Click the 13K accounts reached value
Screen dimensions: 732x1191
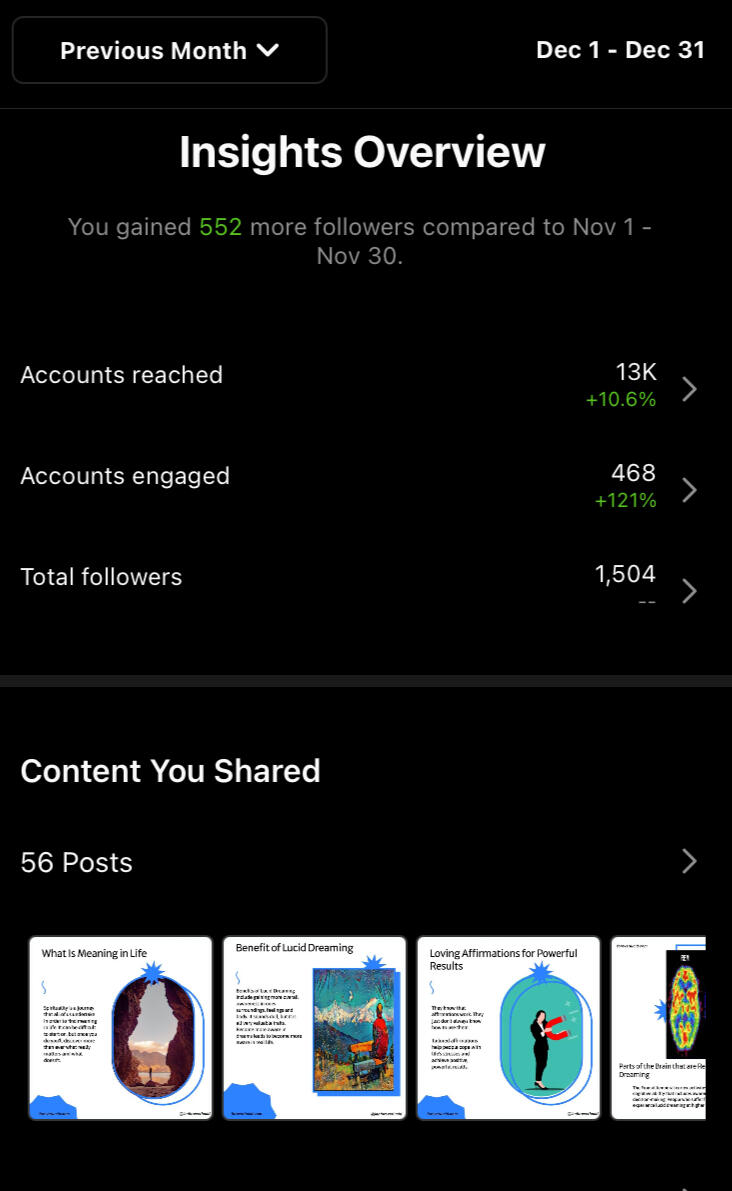636,372
